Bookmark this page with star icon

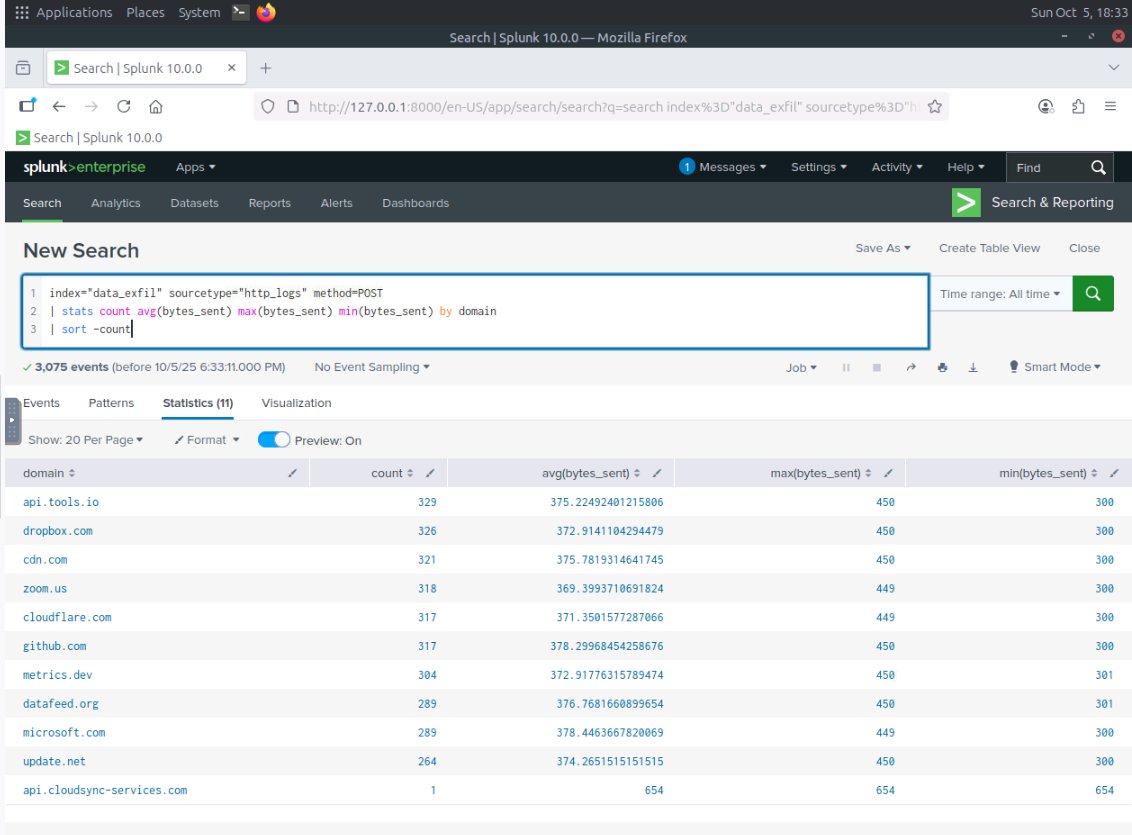pyautogui.click(x=935, y=107)
